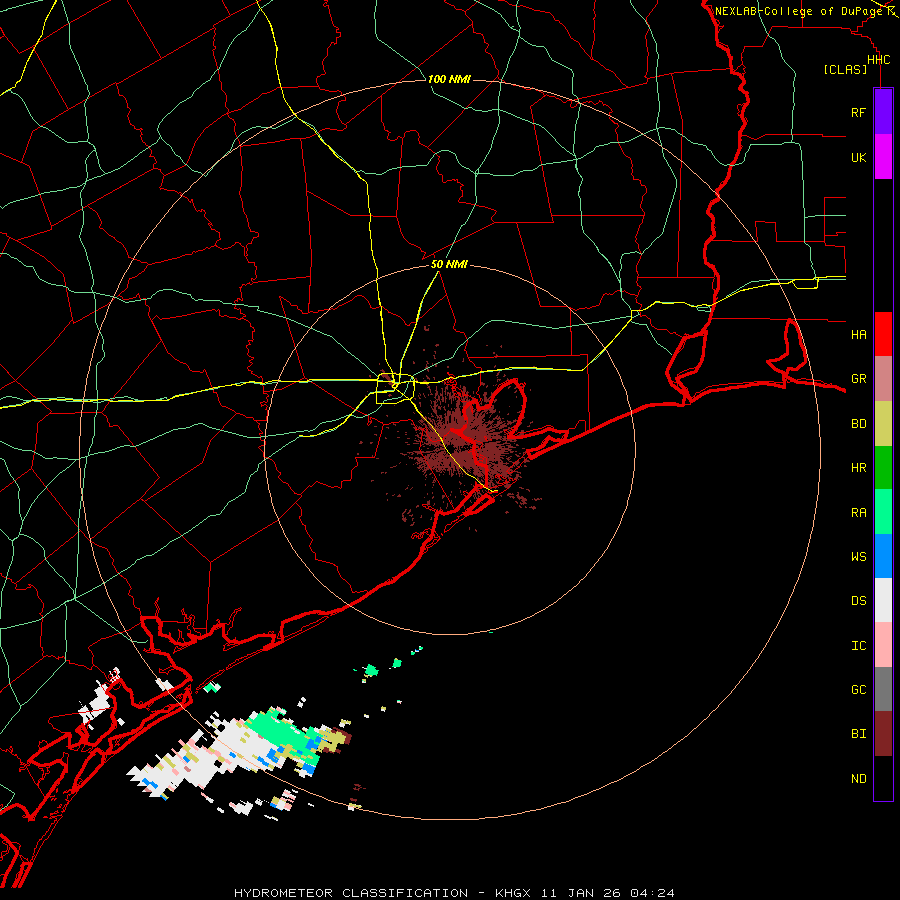Click the IC light pink legend swatch
The width and height of the screenshot is (900, 900).
click(883, 645)
